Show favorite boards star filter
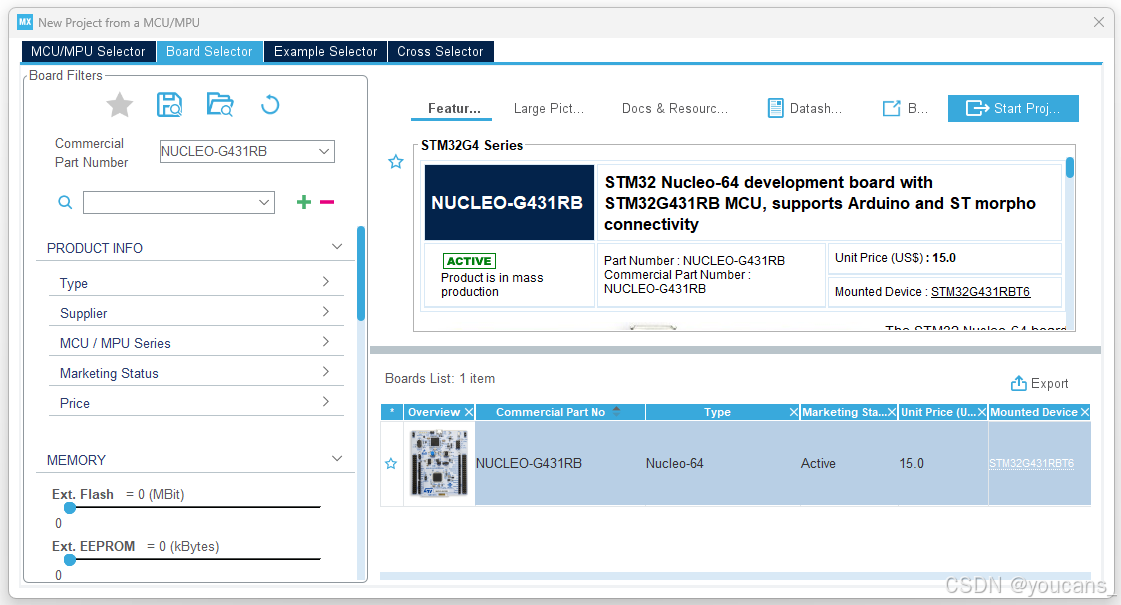 pos(119,105)
